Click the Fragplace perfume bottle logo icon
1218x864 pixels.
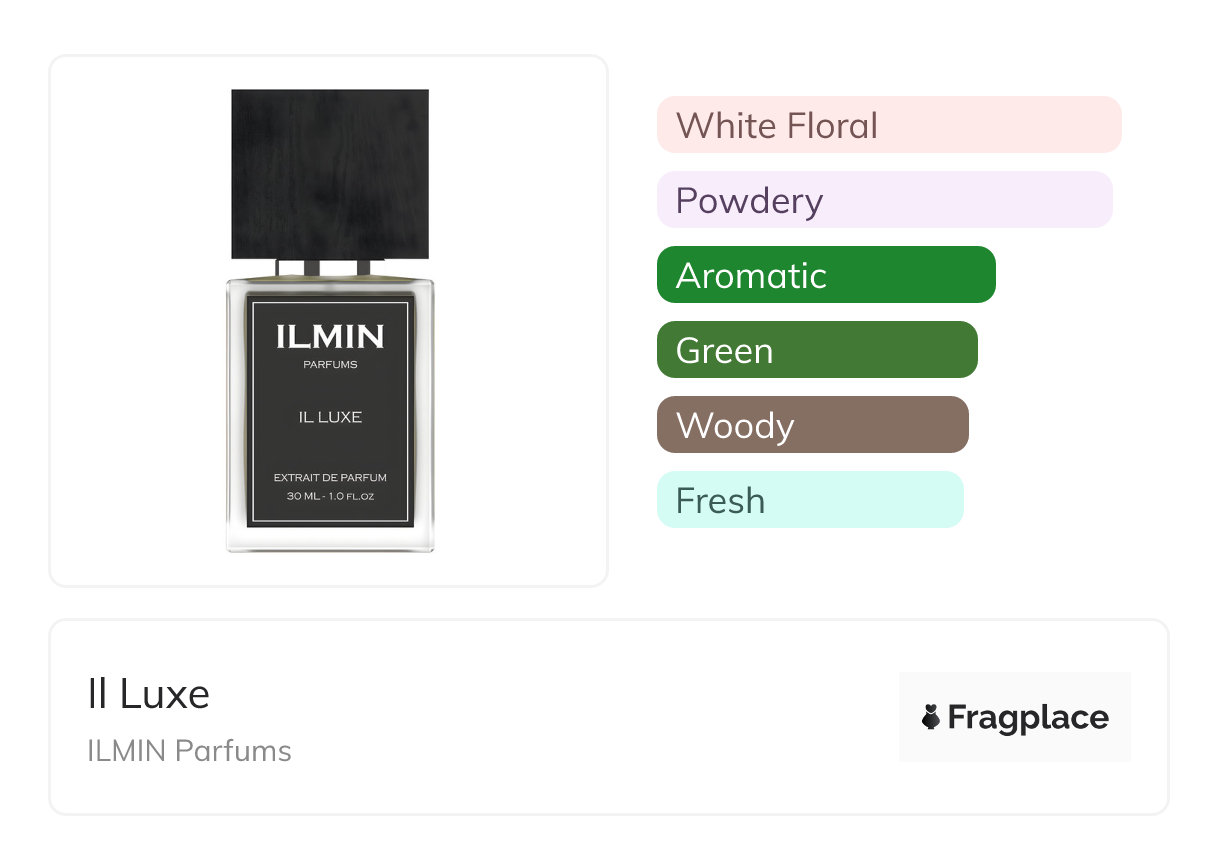[x=931, y=718]
